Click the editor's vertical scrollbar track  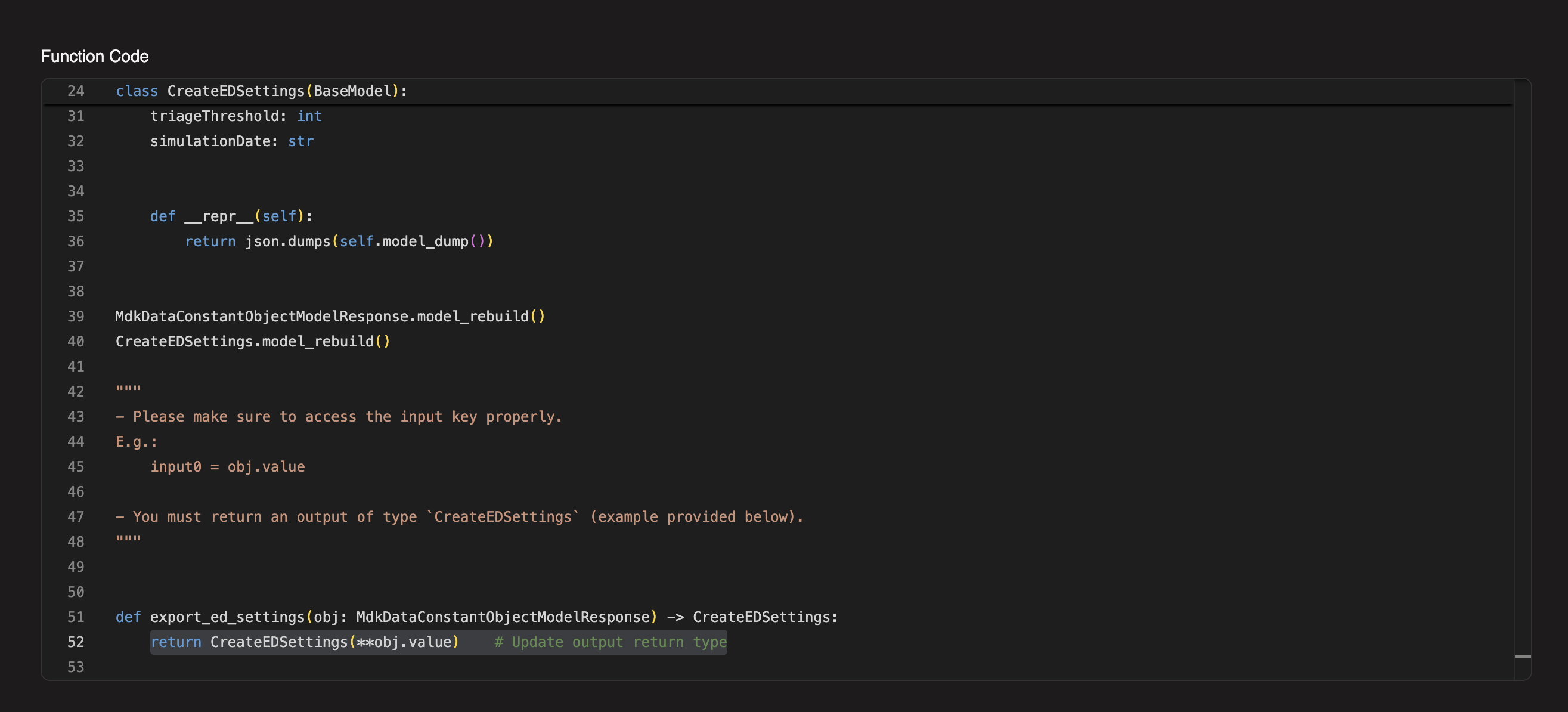click(x=1522, y=379)
